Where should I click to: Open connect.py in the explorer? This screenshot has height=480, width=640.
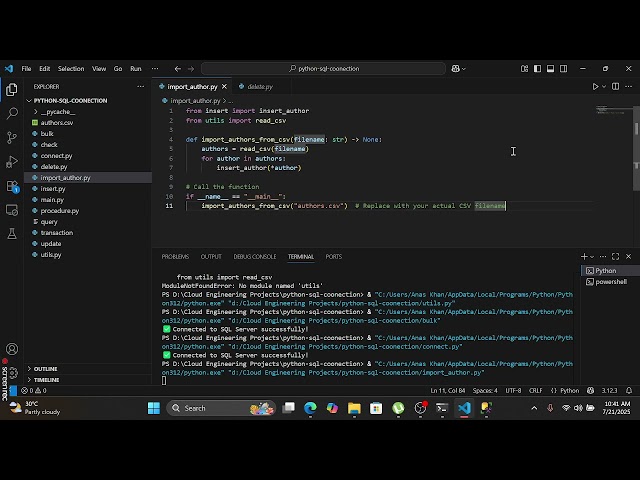tap(56, 156)
